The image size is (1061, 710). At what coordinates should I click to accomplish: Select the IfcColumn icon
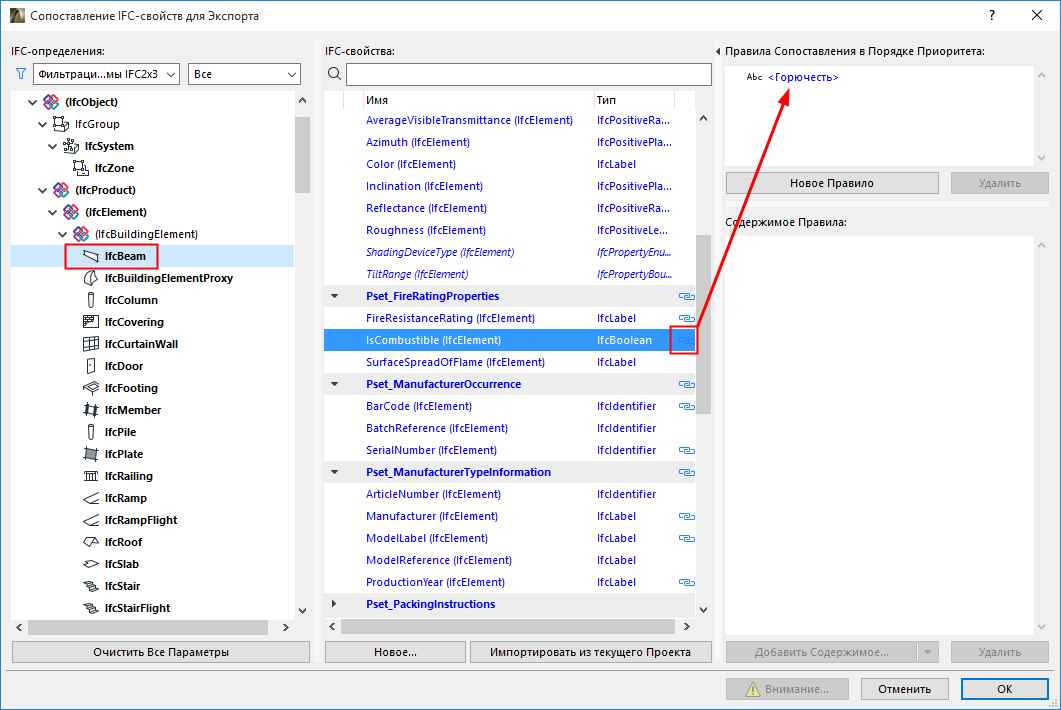91,300
